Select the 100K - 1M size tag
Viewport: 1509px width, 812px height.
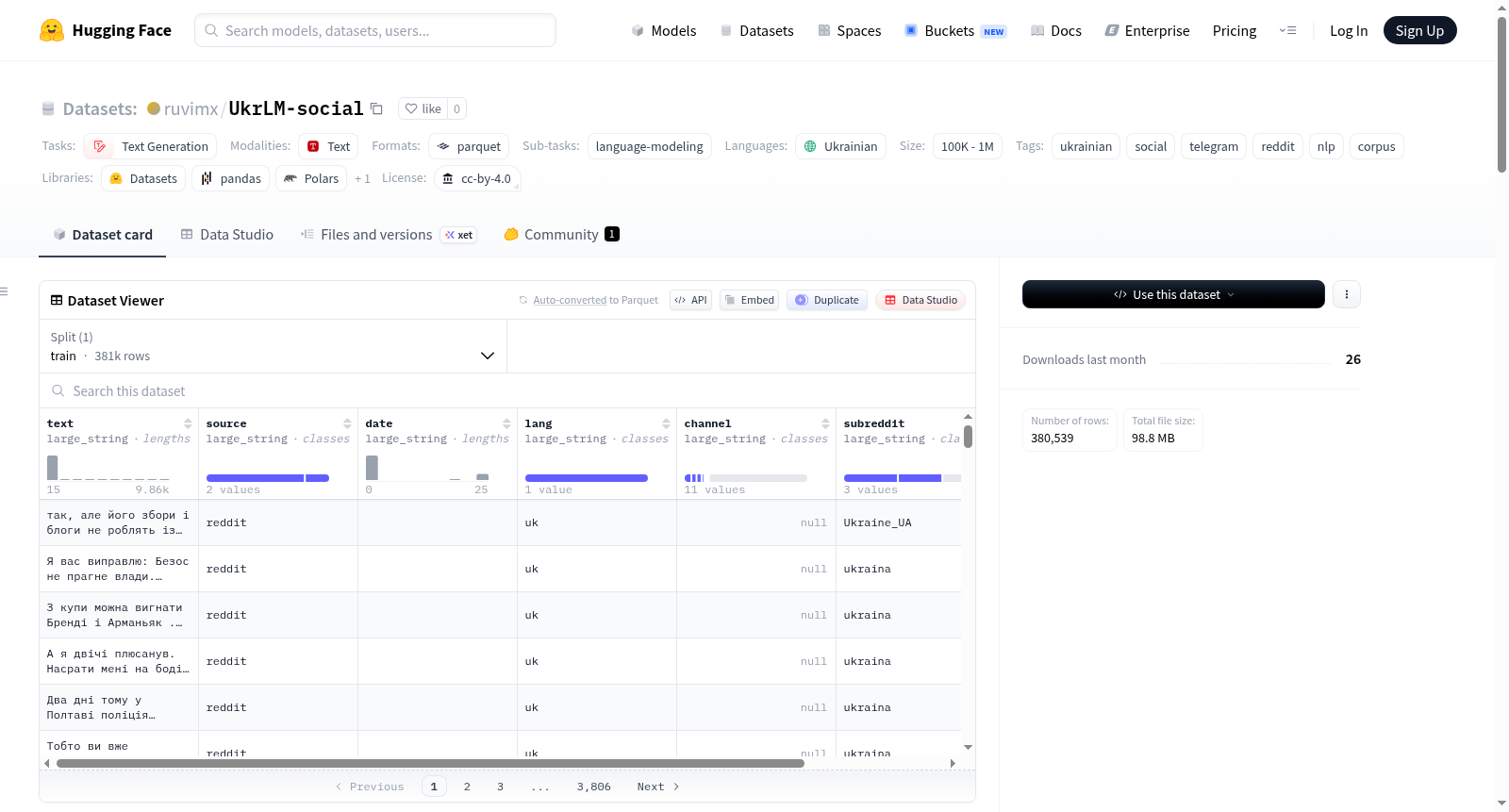[968, 146]
